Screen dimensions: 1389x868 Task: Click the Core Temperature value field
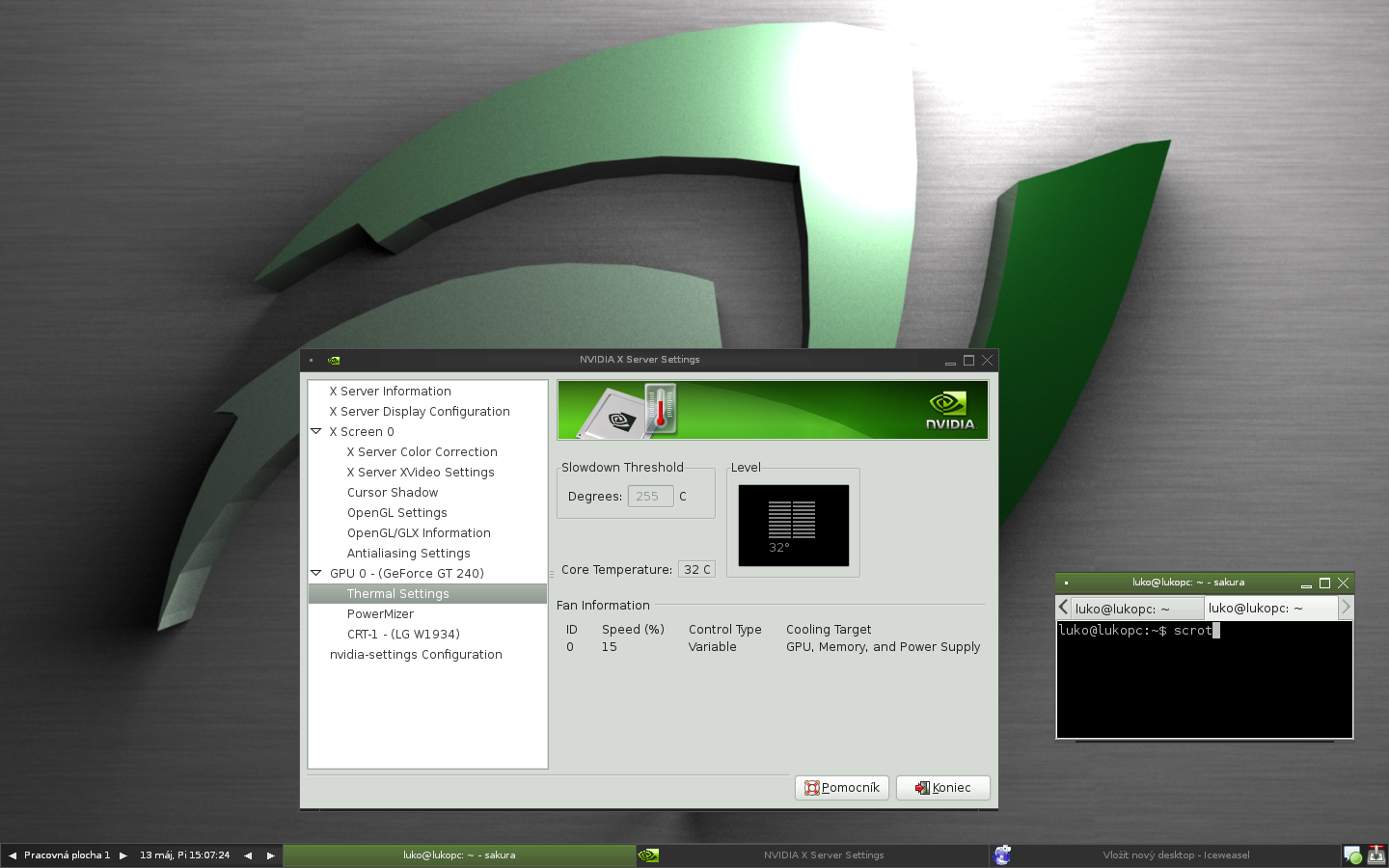coord(696,569)
